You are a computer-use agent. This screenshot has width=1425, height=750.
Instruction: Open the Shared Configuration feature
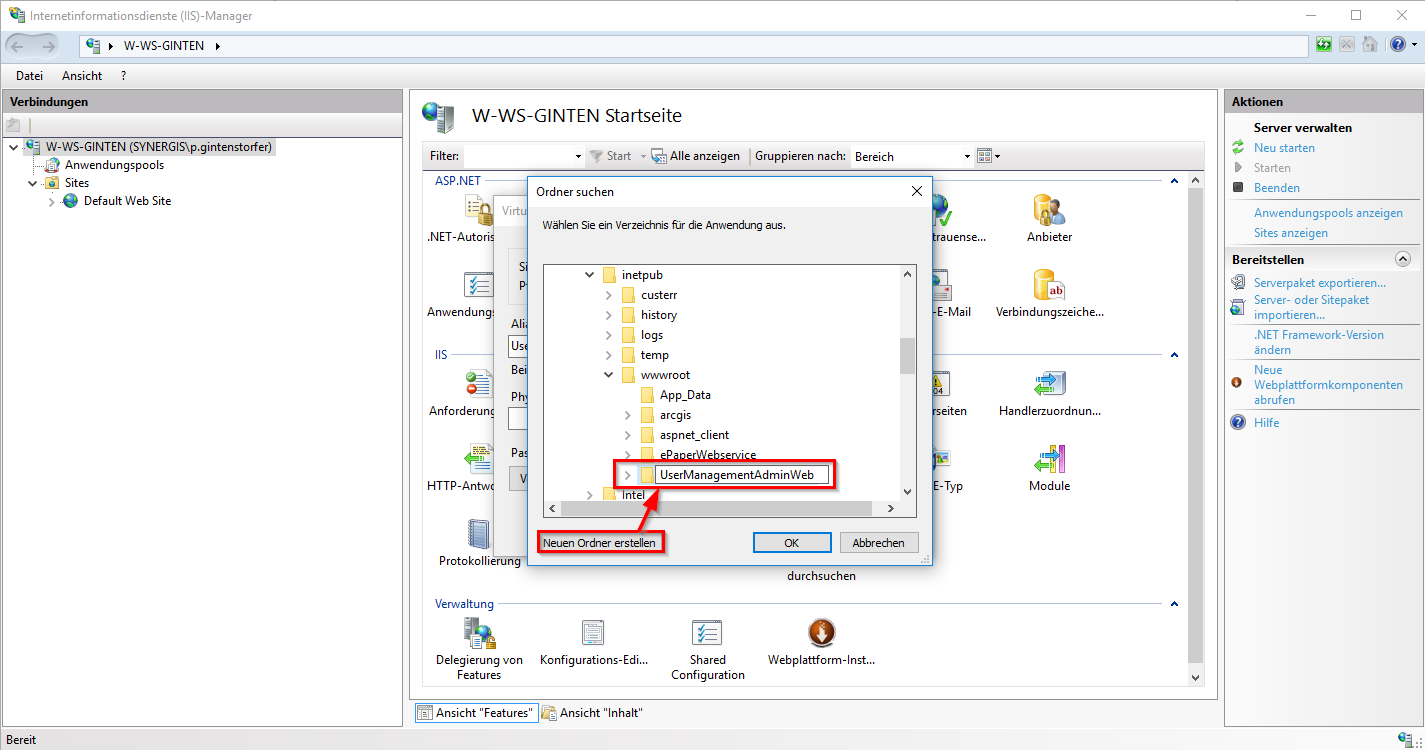(x=707, y=632)
